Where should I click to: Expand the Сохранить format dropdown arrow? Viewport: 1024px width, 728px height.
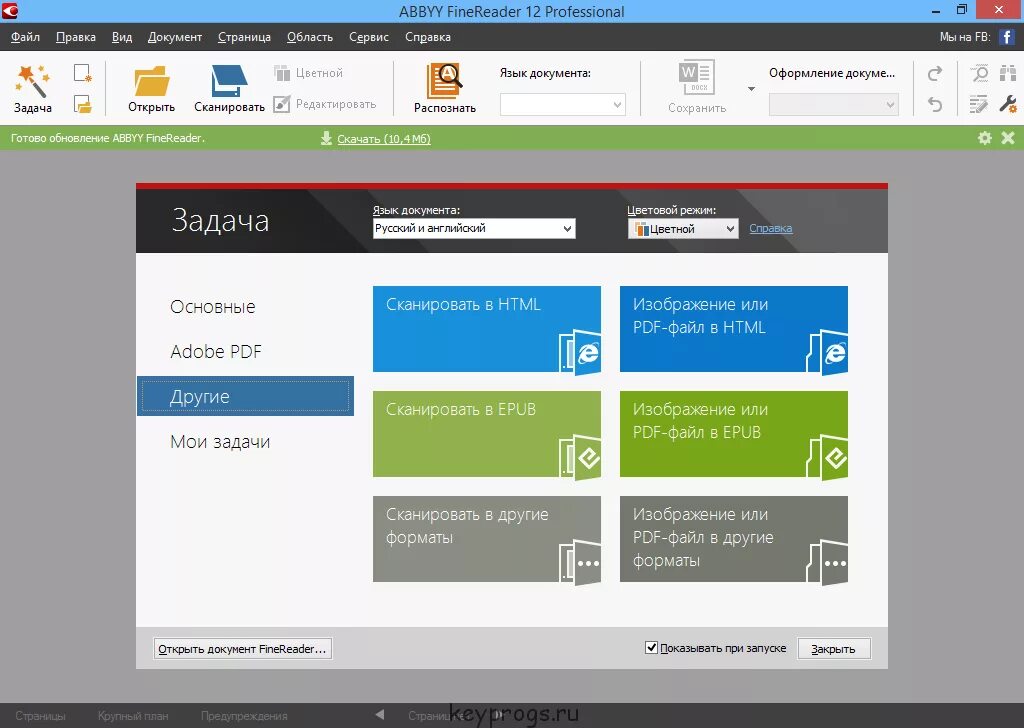[751, 89]
